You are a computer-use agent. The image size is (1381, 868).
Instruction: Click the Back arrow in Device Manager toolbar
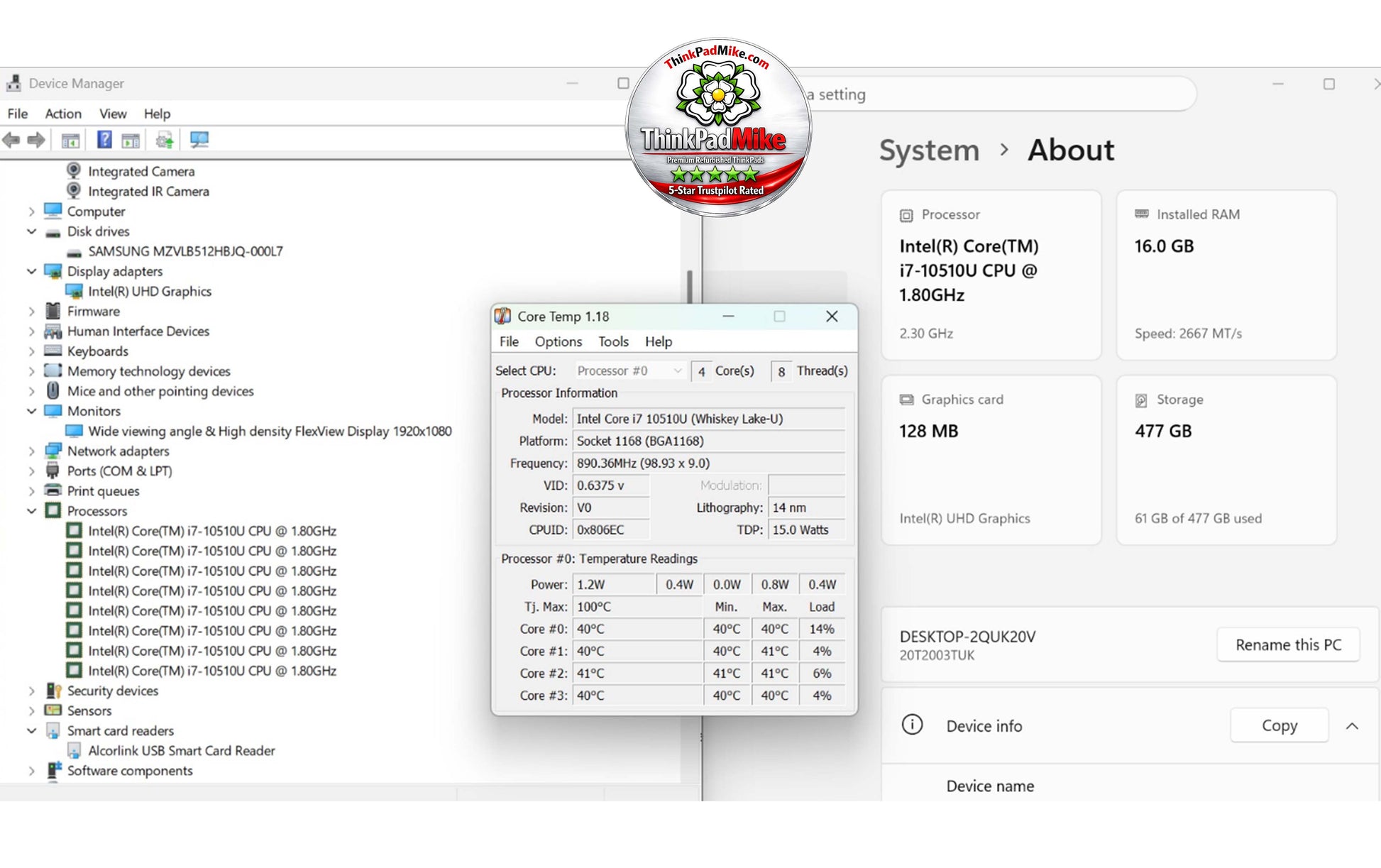[11, 140]
